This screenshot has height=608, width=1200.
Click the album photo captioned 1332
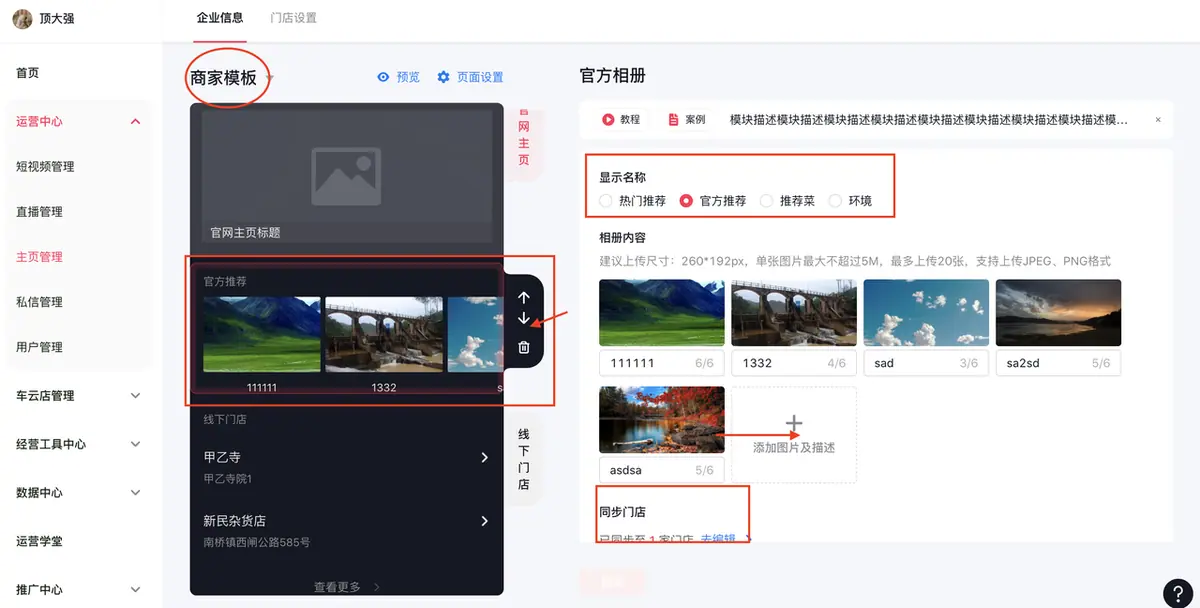[794, 312]
